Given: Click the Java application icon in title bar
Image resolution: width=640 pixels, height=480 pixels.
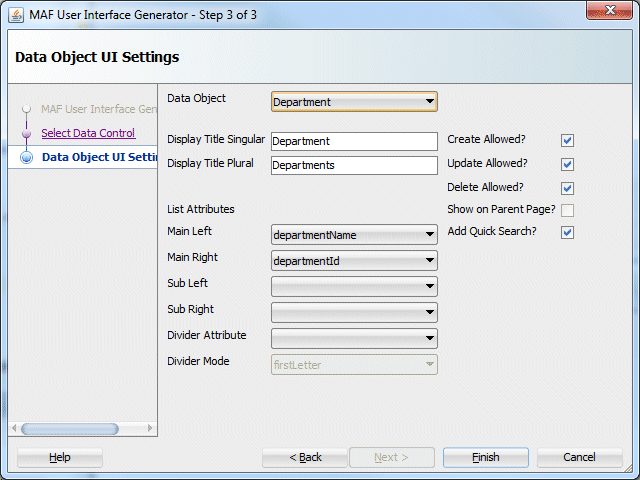Looking at the screenshot, I should (x=16, y=16).
